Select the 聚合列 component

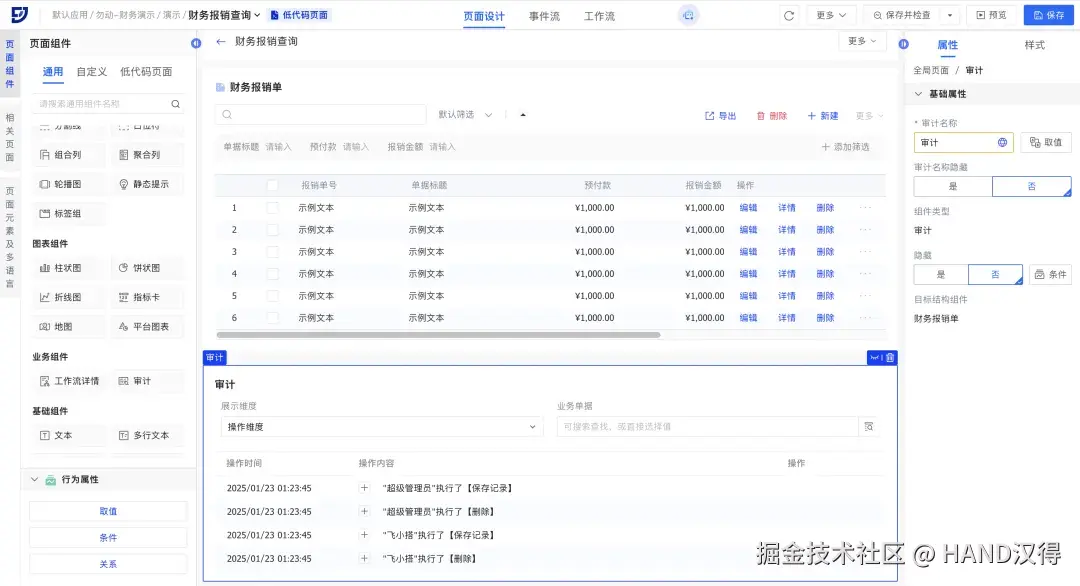pyautogui.click(x=147, y=155)
